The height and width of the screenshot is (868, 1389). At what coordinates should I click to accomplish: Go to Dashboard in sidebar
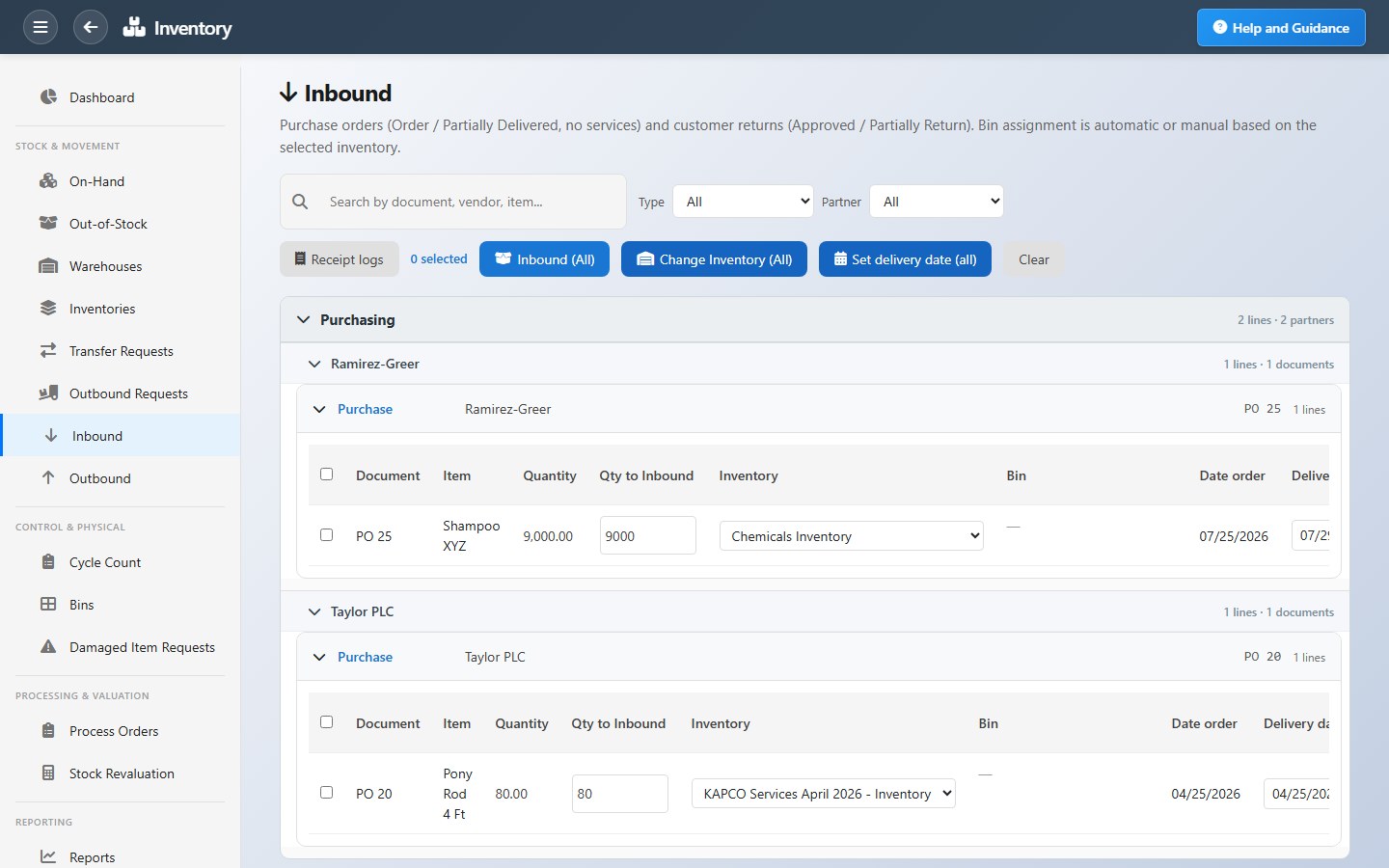click(120, 97)
